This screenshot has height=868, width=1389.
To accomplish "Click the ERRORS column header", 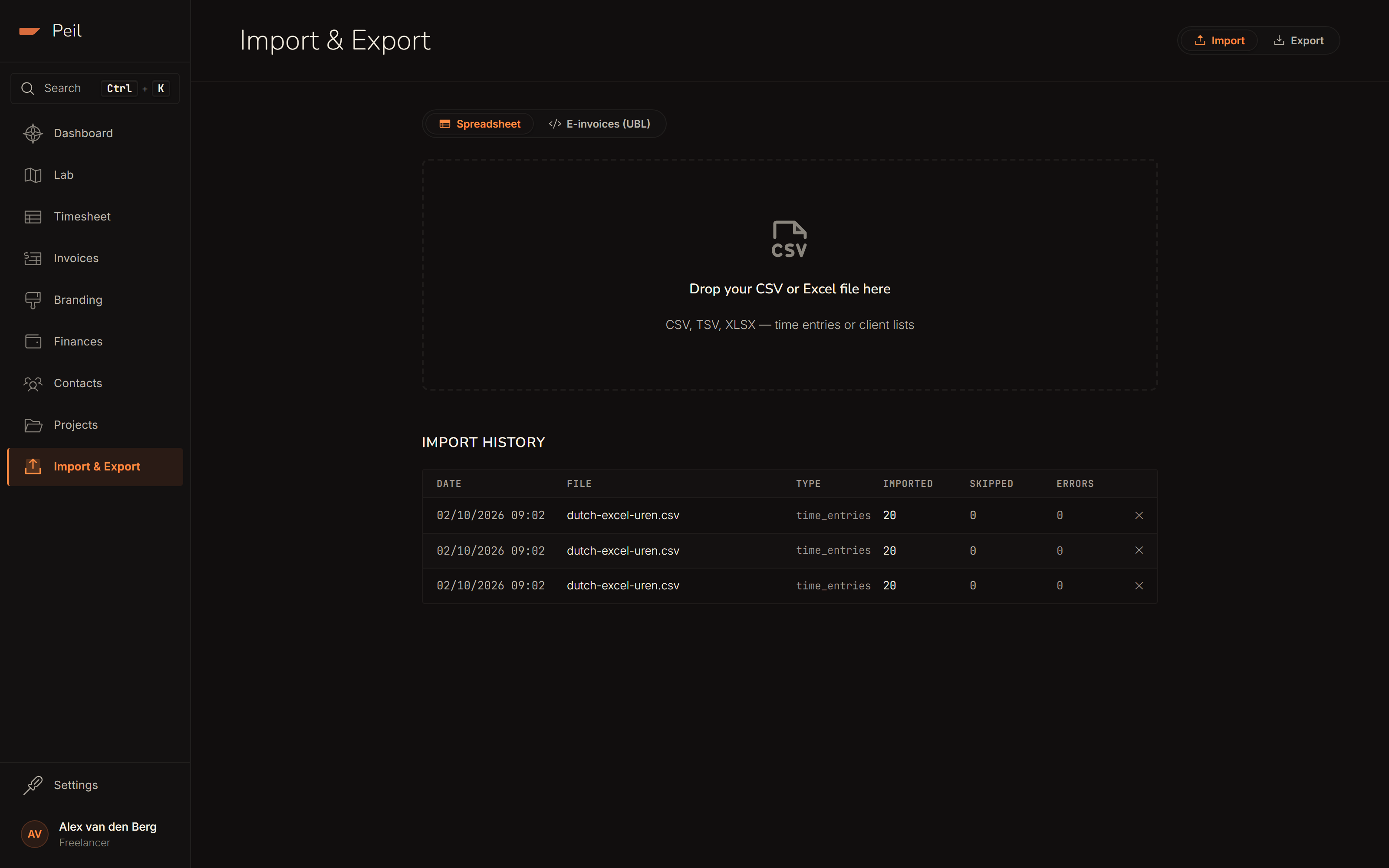I will point(1075,484).
